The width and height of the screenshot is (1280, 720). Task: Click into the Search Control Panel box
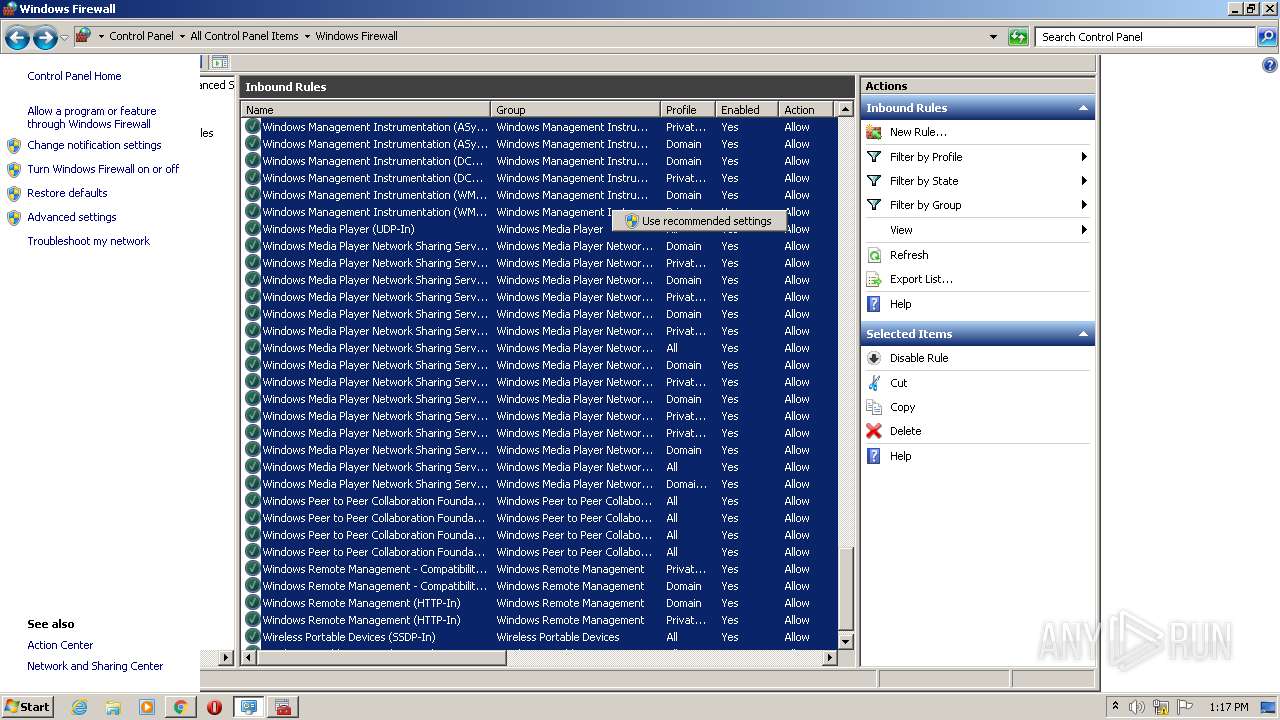coord(1145,37)
